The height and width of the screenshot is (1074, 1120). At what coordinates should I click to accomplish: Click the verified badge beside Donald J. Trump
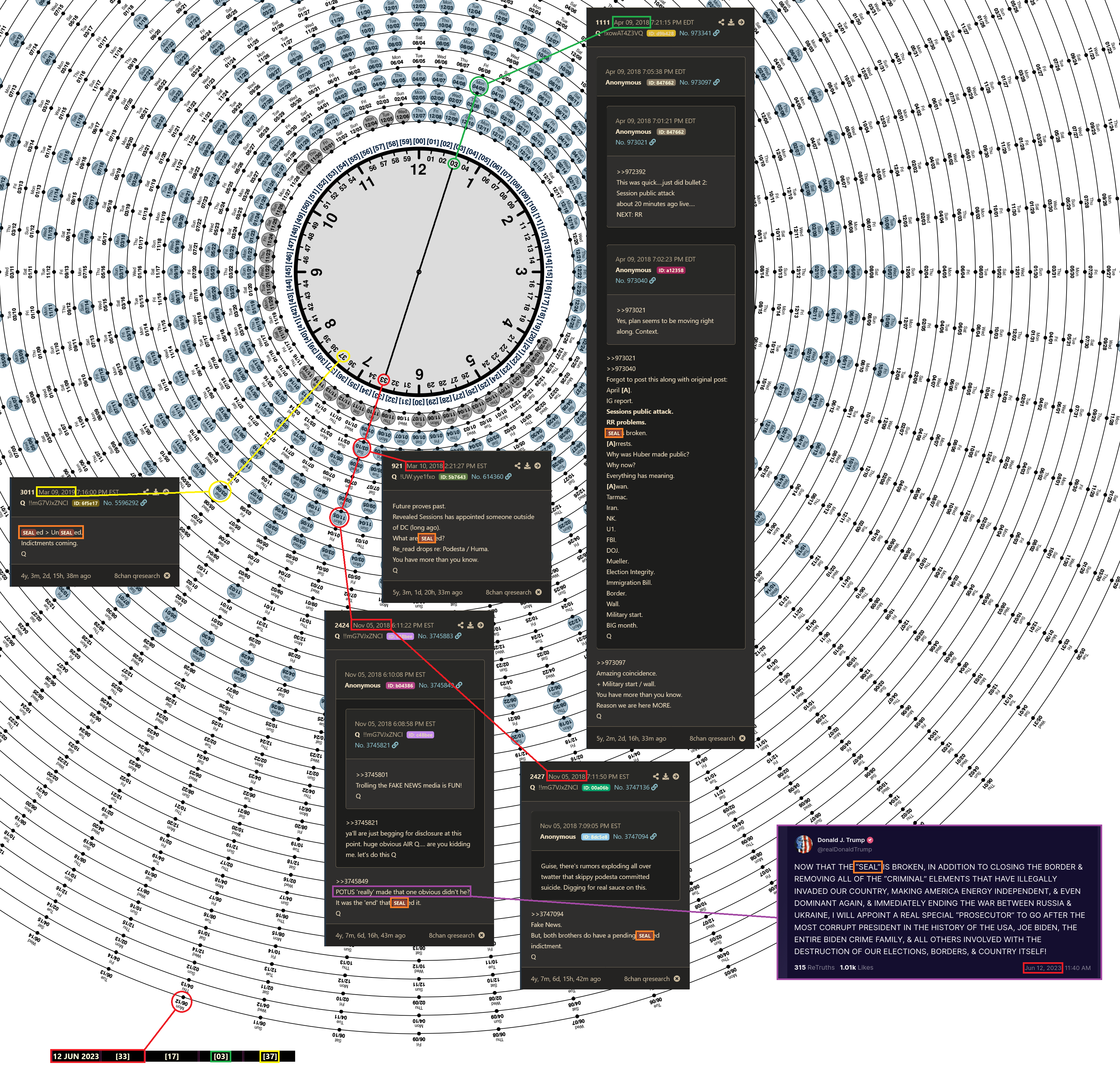pyautogui.click(x=870, y=840)
